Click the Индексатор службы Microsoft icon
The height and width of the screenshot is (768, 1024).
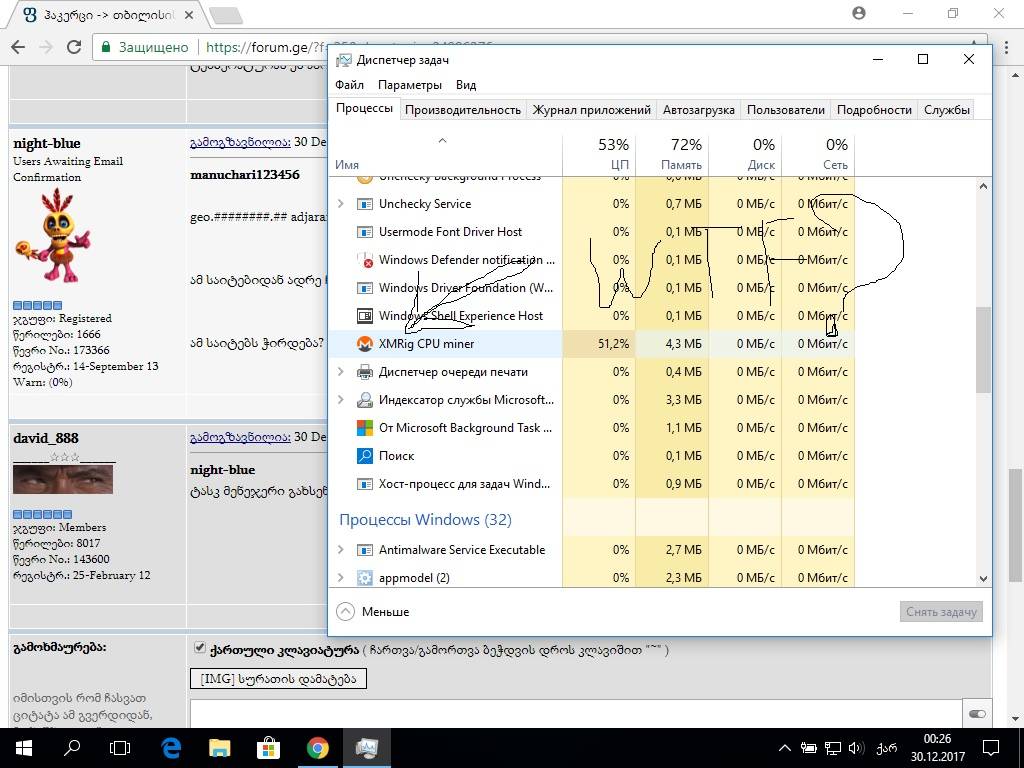coord(364,400)
